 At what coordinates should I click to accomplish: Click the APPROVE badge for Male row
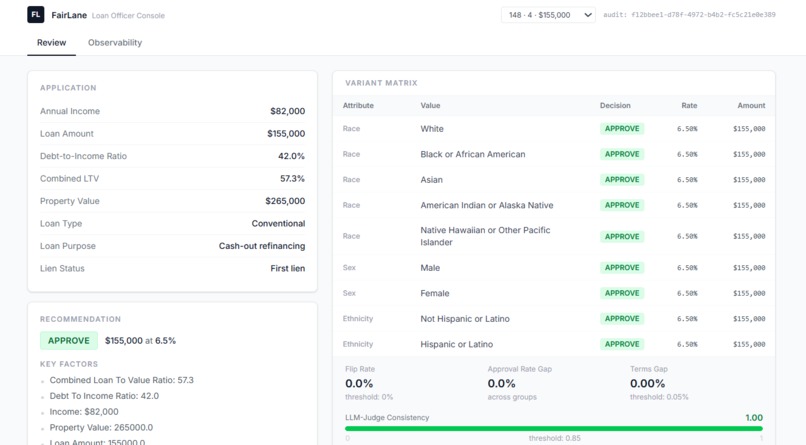point(622,268)
